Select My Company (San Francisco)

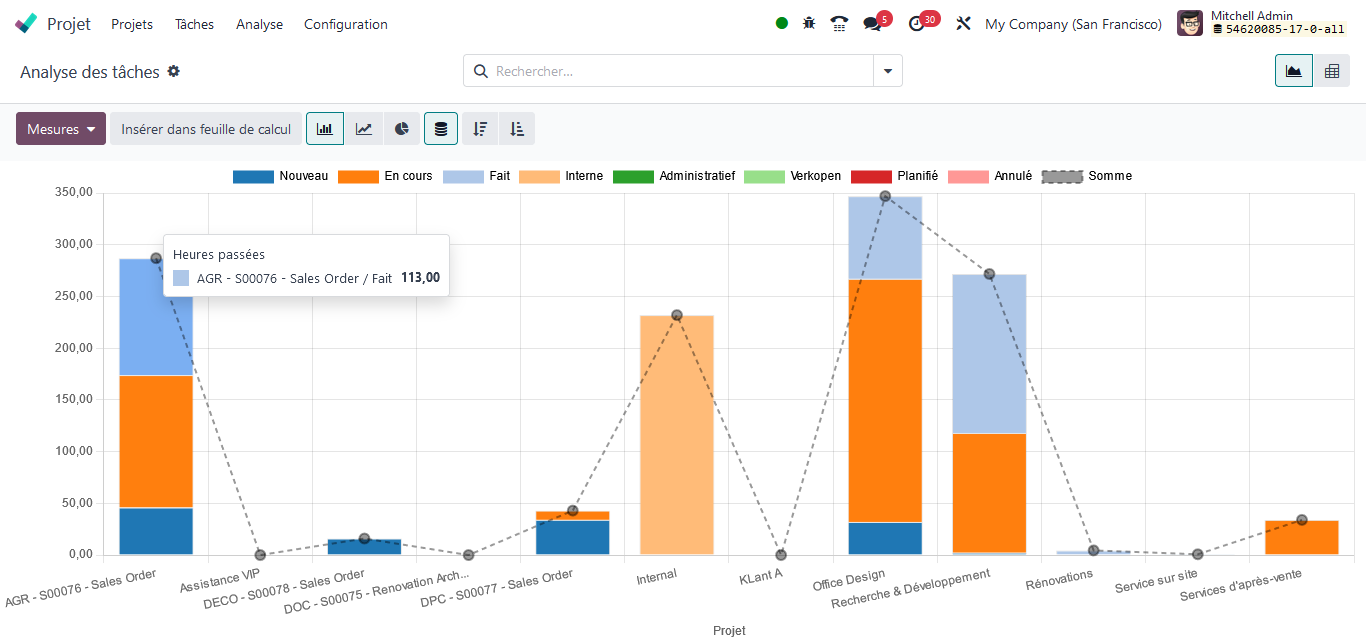(x=1073, y=24)
